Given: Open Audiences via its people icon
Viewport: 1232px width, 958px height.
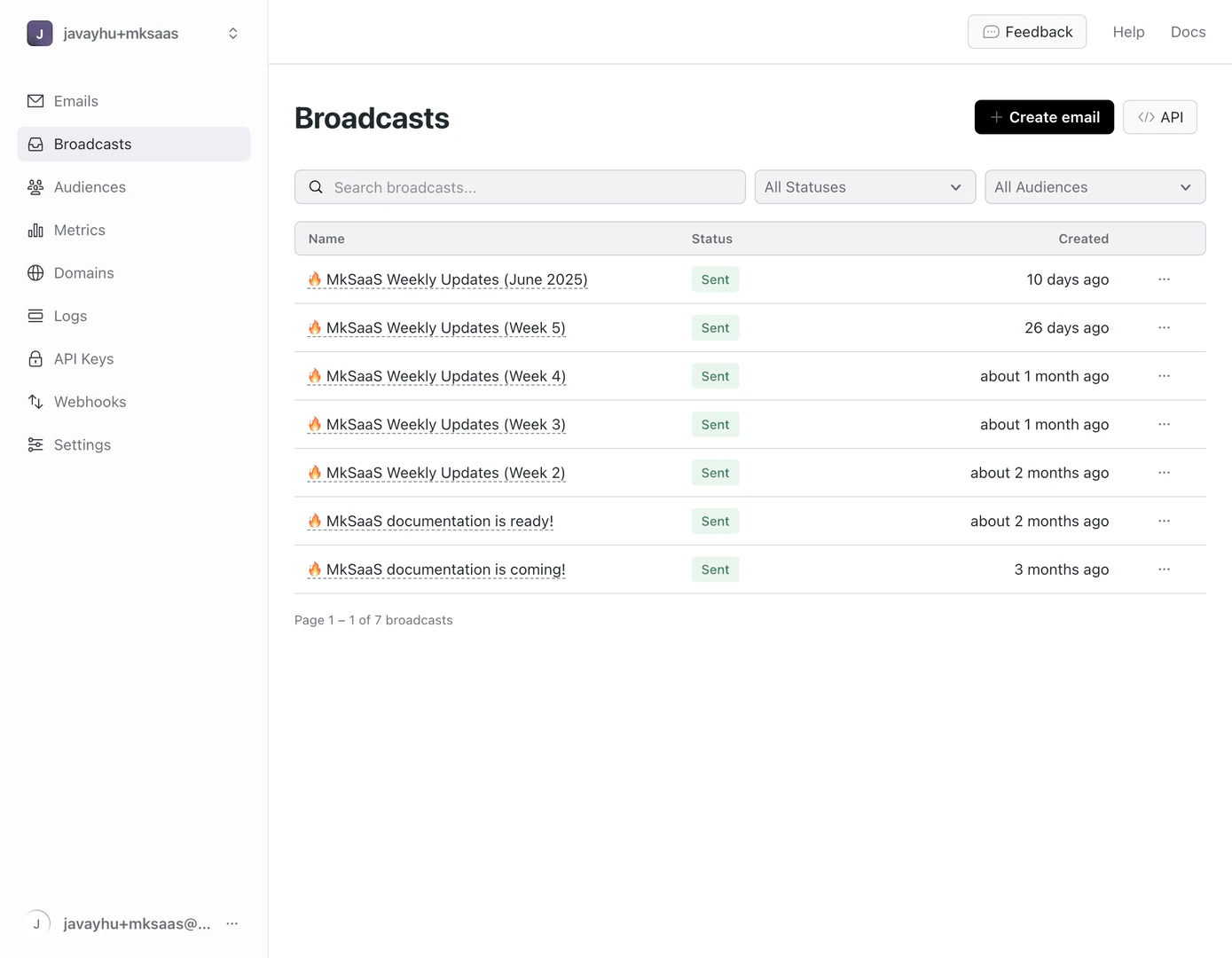Looking at the screenshot, I should point(35,187).
